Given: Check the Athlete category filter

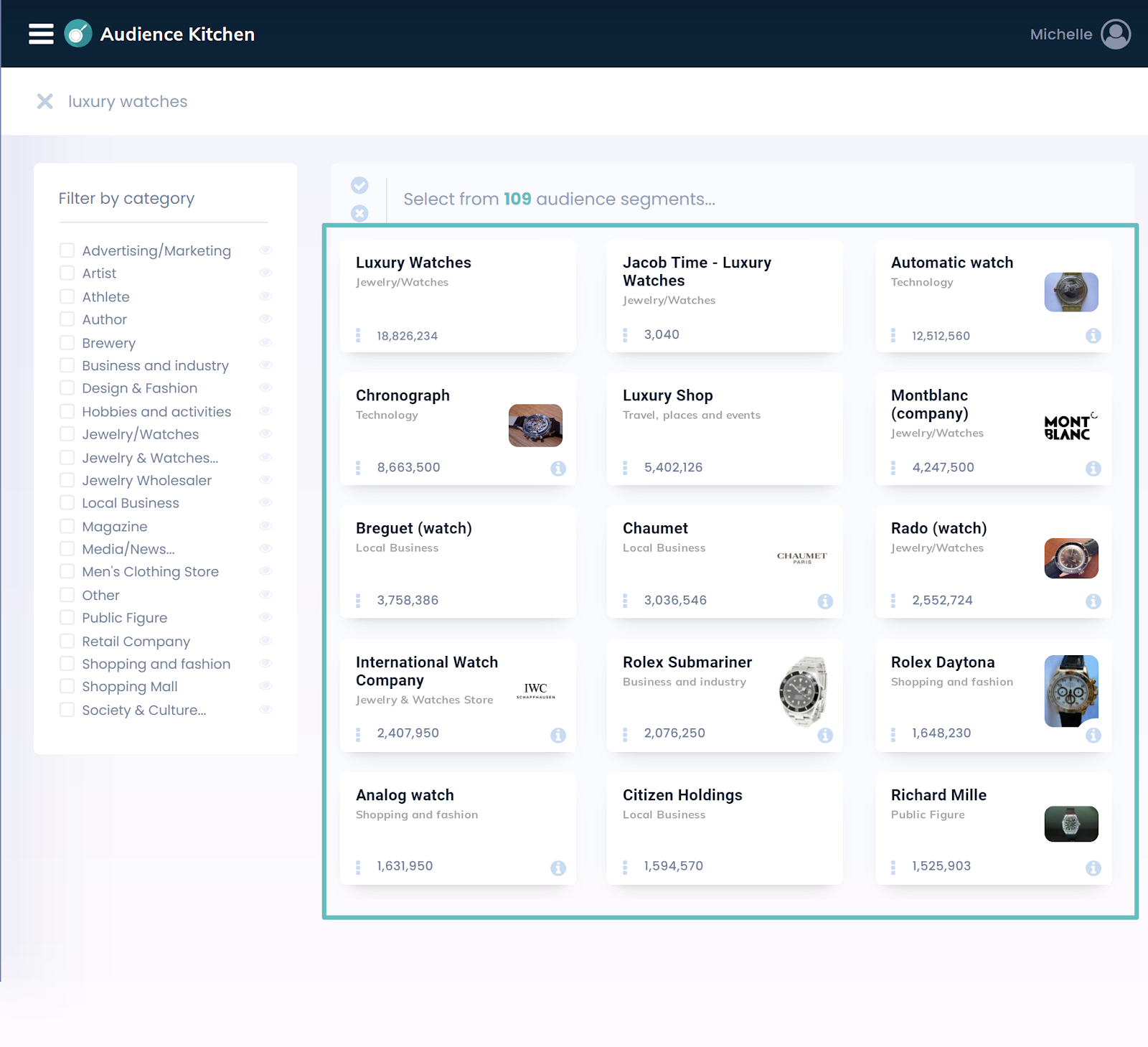Looking at the screenshot, I should (67, 296).
